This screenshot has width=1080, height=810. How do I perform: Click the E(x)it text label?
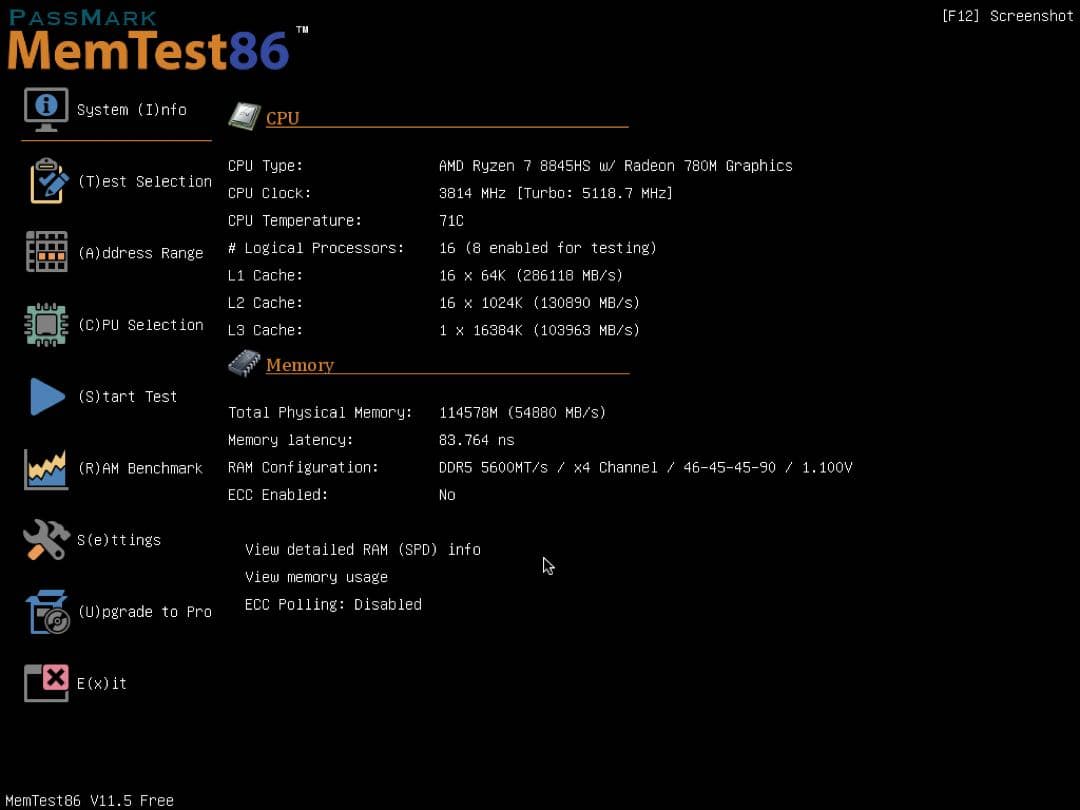(102, 684)
